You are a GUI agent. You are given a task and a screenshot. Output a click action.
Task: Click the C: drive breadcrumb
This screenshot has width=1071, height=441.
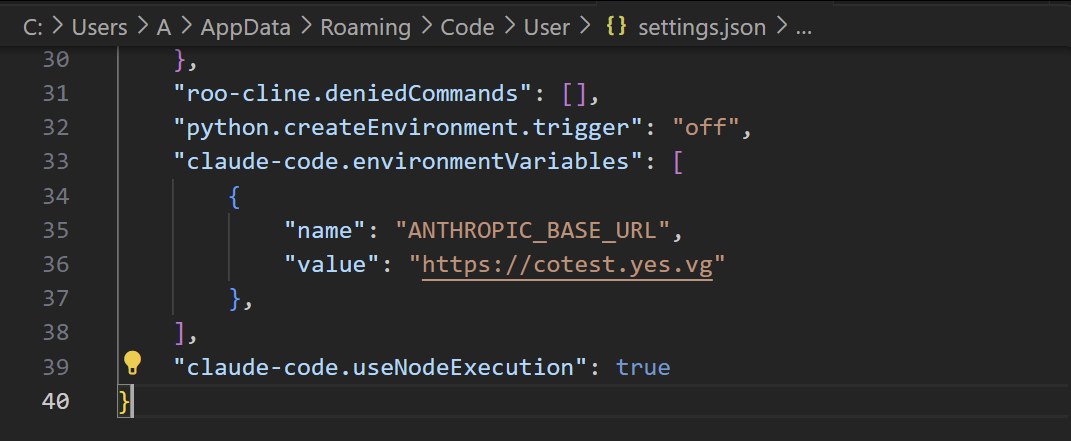[x=33, y=27]
